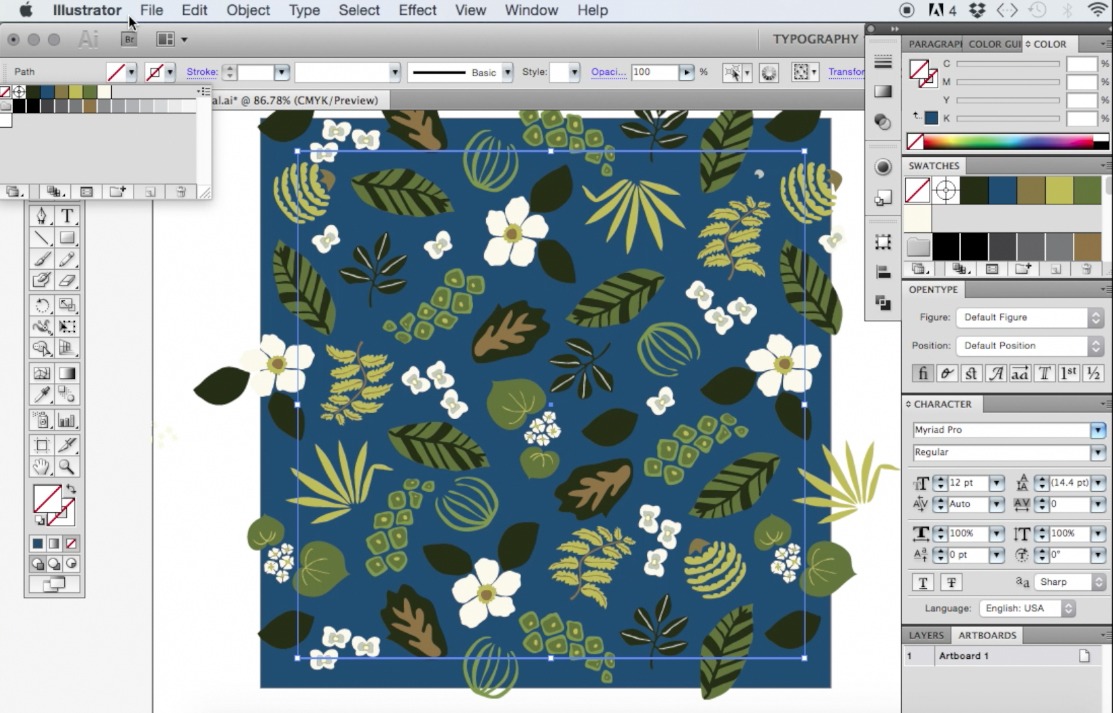1113x713 pixels.
Task: Select the Pen tool
Action: 41,216
